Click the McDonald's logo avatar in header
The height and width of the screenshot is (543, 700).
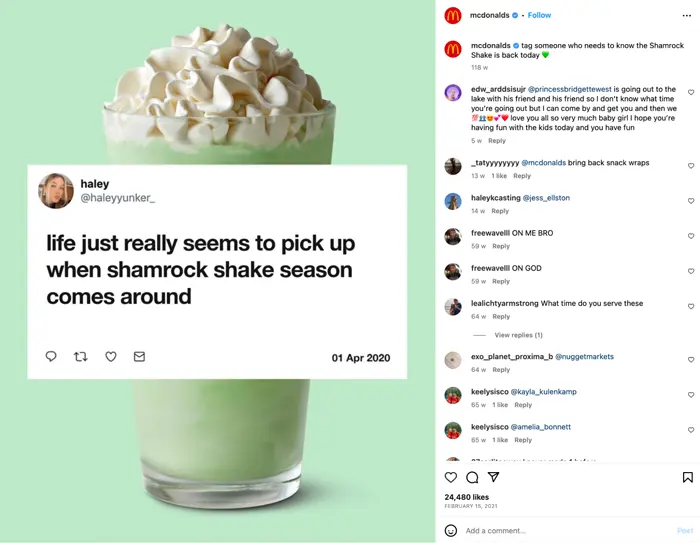[x=453, y=16]
